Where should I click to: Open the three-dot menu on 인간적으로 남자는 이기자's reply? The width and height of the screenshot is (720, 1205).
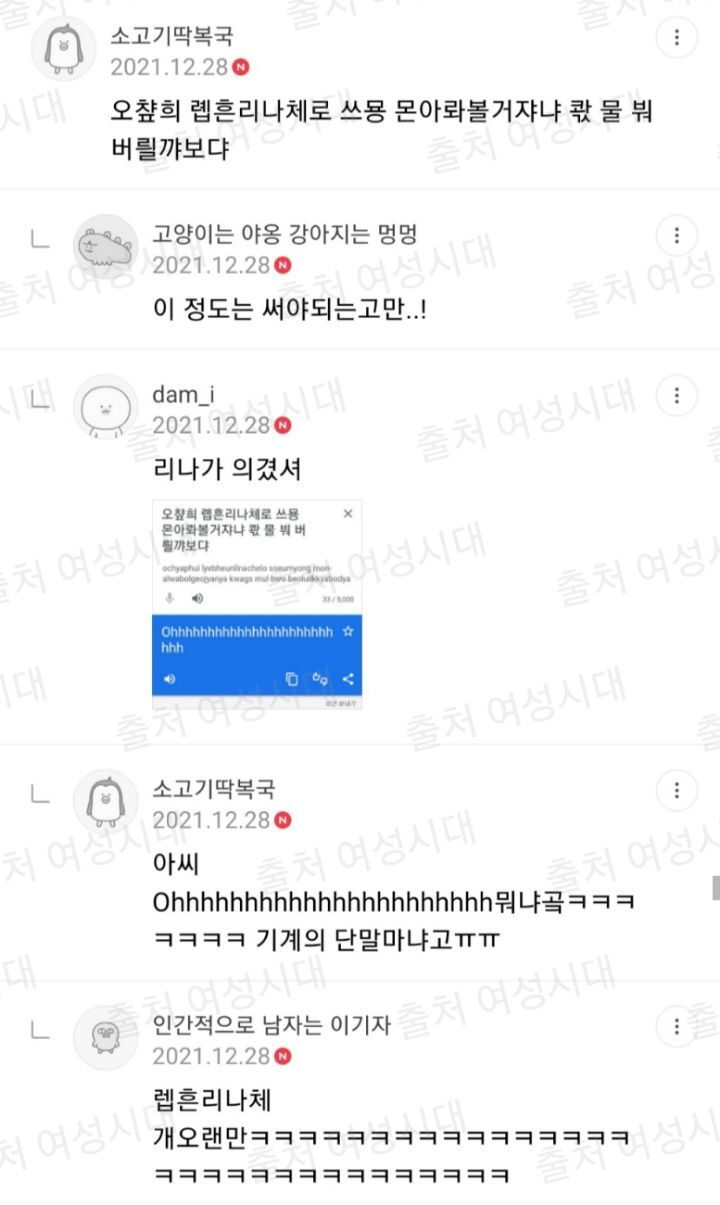click(x=677, y=1026)
